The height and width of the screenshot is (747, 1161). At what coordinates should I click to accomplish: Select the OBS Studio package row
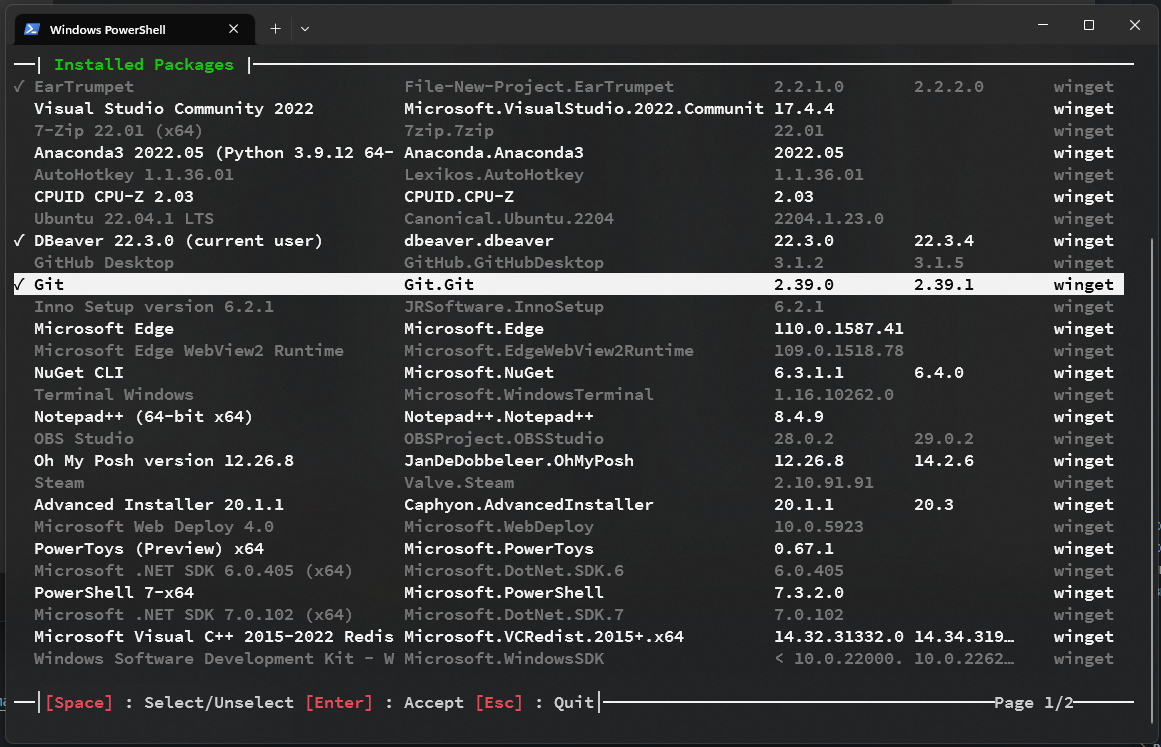(84, 439)
